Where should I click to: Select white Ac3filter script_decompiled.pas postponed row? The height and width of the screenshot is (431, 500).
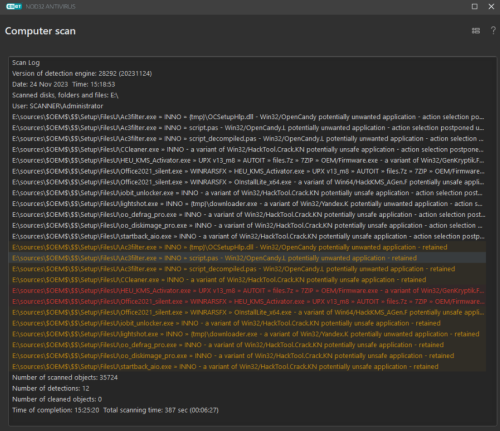[x=247, y=139]
